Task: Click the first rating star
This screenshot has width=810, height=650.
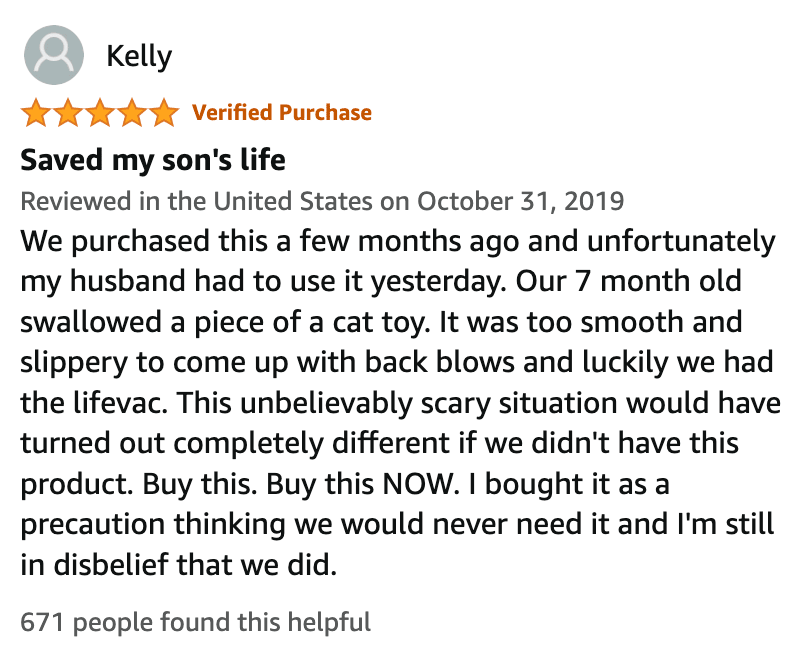Action: tap(36, 113)
